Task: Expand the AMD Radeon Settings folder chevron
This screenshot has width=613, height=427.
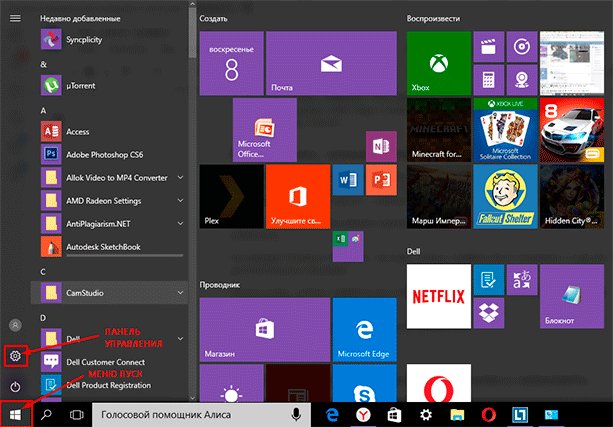Action: click(x=180, y=201)
